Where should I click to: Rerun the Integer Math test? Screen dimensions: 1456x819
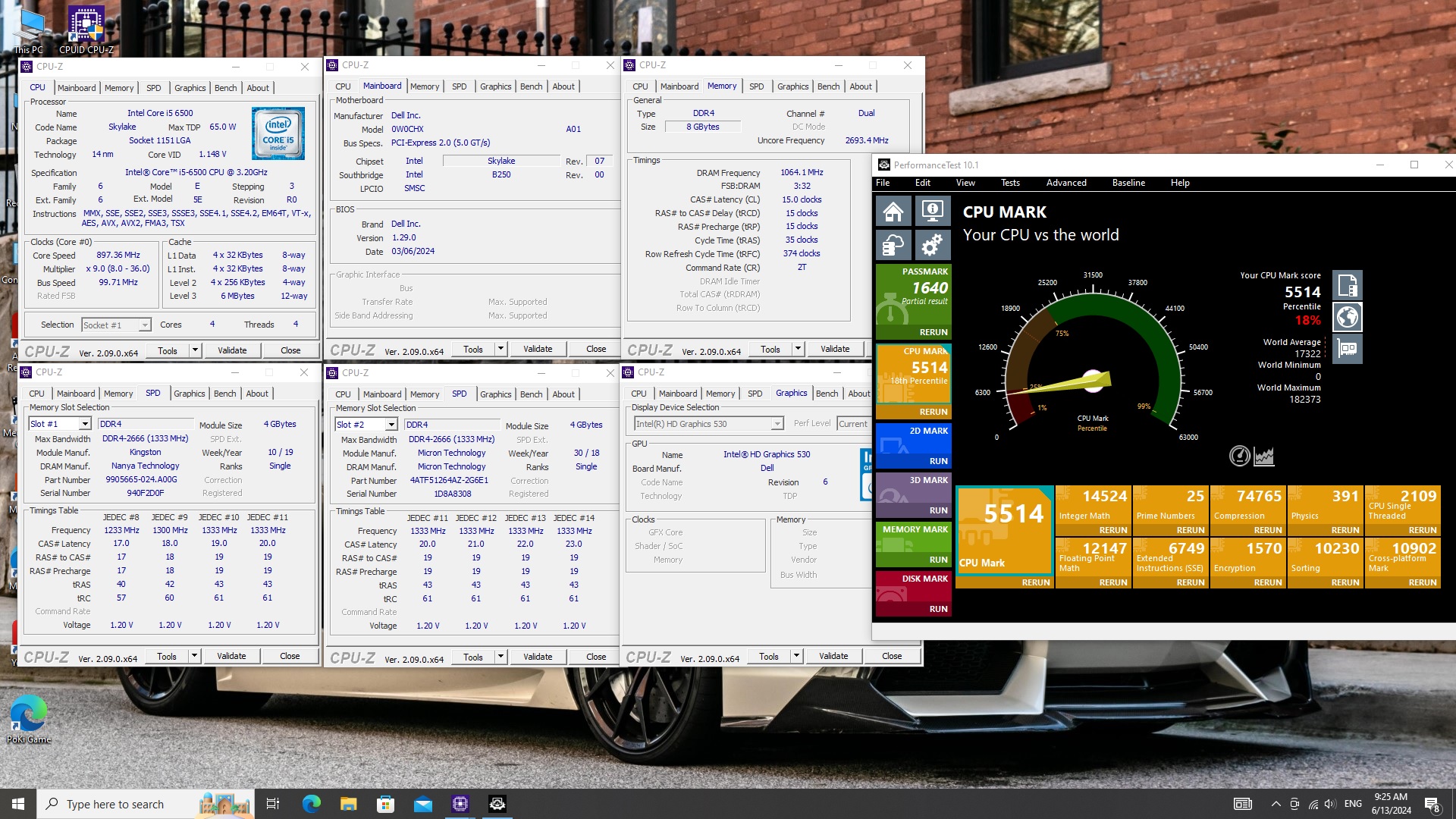click(1112, 530)
